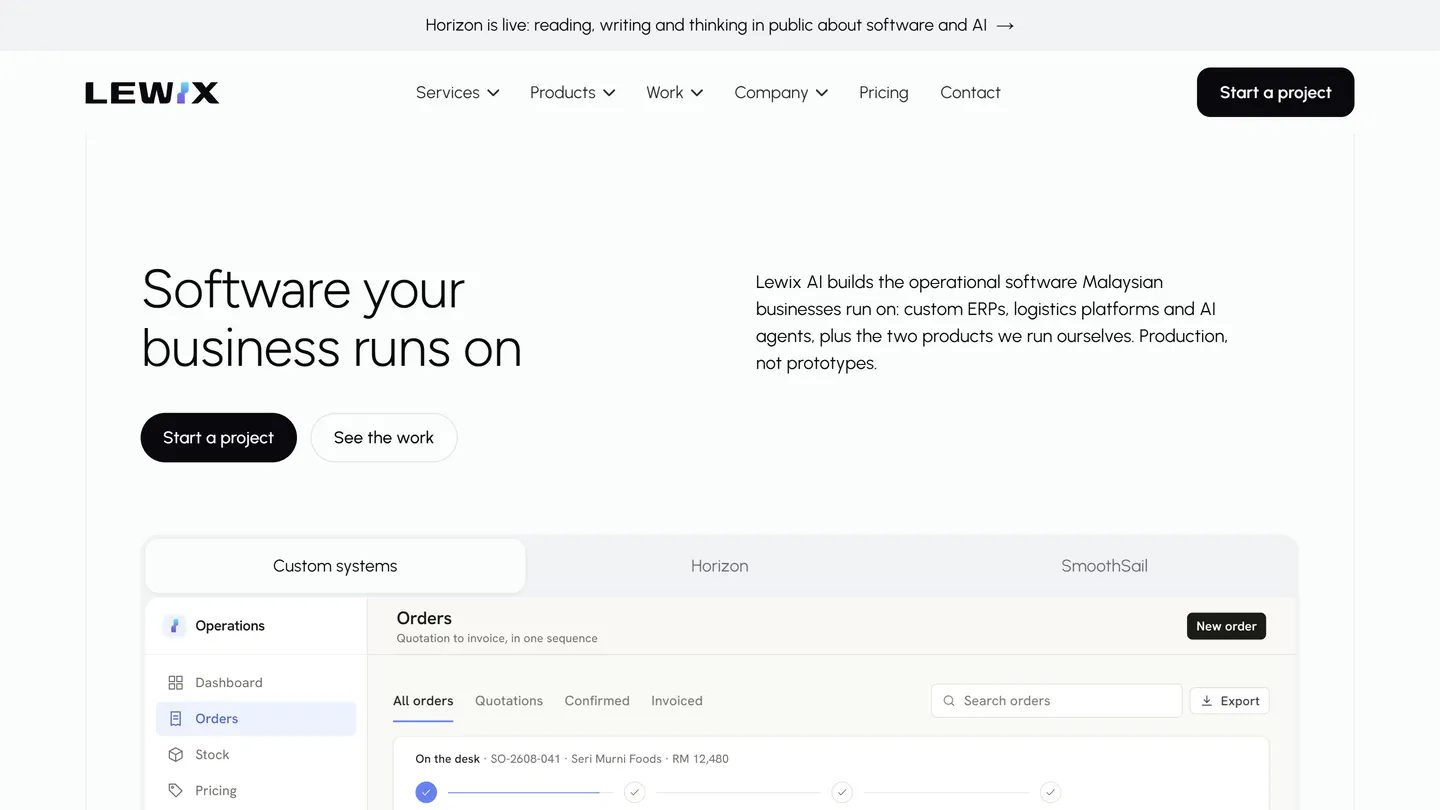Click the hero Start a project button

click(x=219, y=438)
